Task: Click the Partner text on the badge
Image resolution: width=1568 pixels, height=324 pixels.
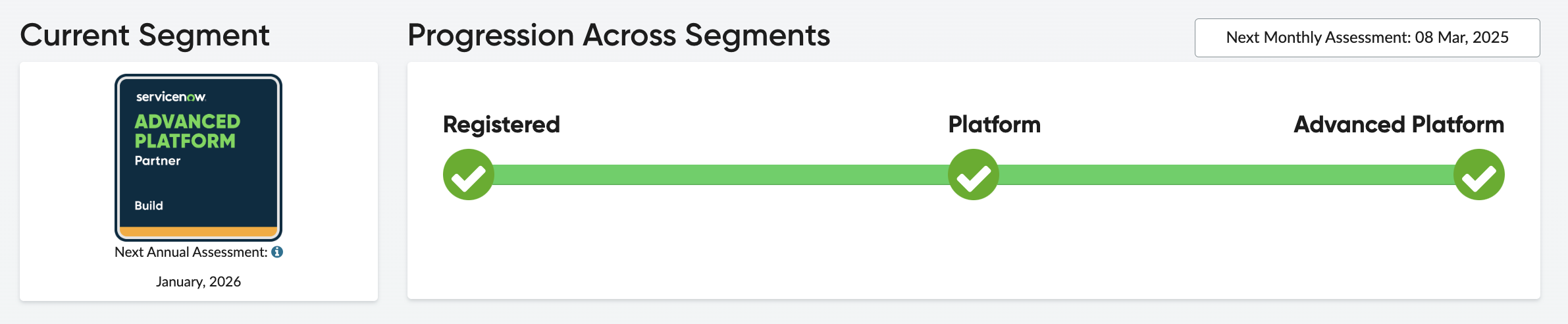Action: tap(157, 161)
